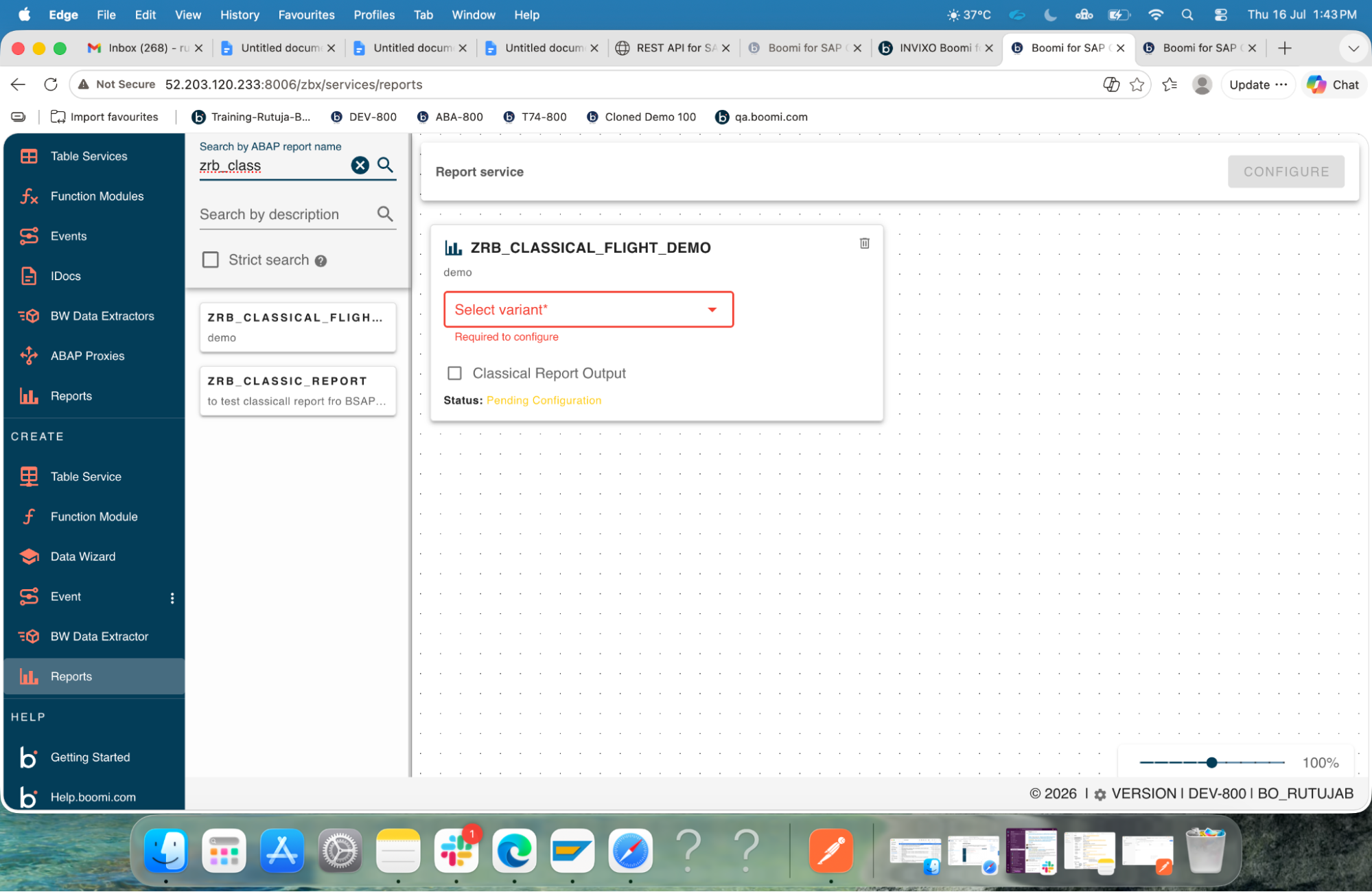The image size is (1372, 892).
Task: Open macOS Spotlight search
Action: click(x=1187, y=14)
